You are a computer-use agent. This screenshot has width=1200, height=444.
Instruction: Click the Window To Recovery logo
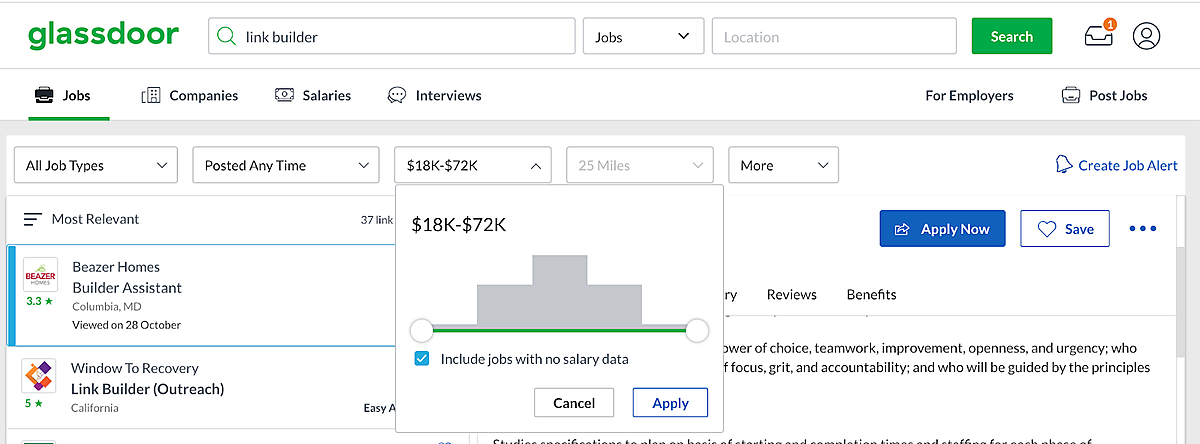(39, 376)
